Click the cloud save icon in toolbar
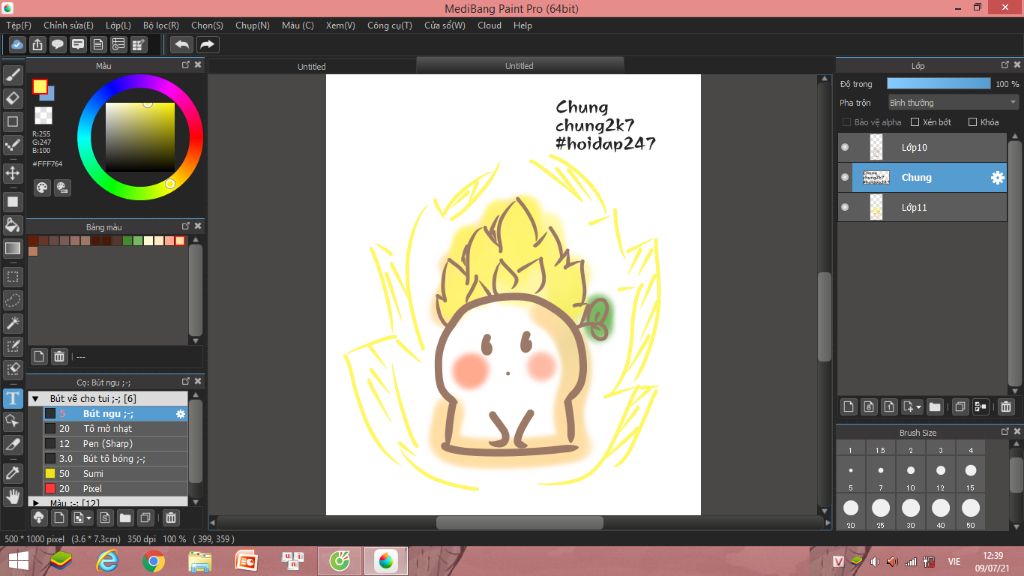Image resolution: width=1024 pixels, height=576 pixels. [x=17, y=44]
